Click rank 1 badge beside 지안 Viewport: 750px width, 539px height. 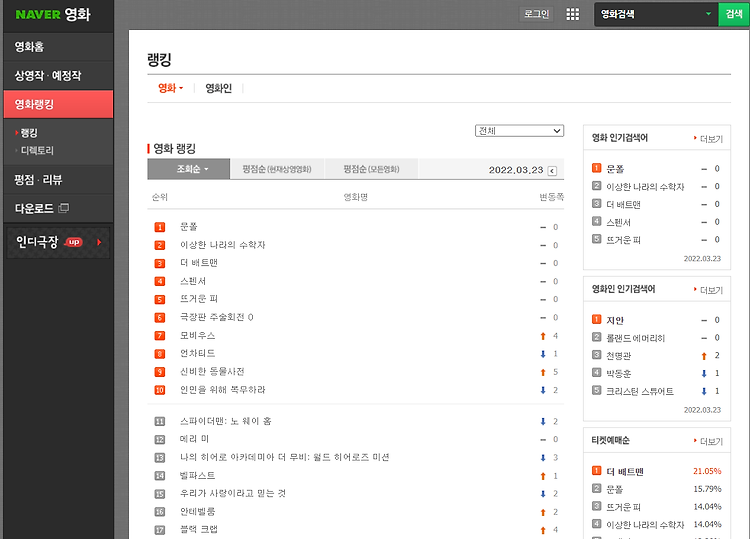tap(596, 319)
